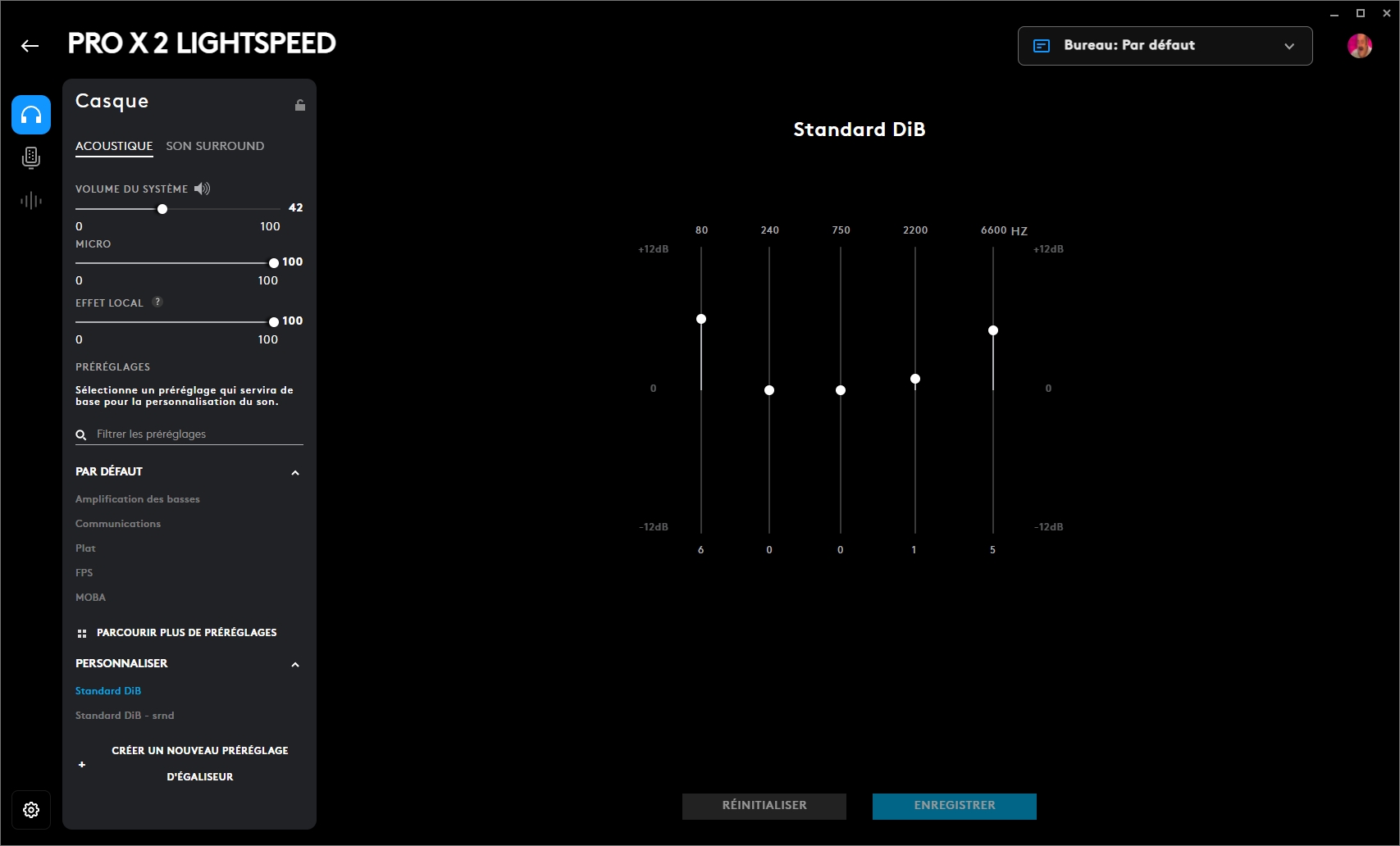Open the microphone settings sidebar icon
The image size is (1400, 846).
pos(31,157)
